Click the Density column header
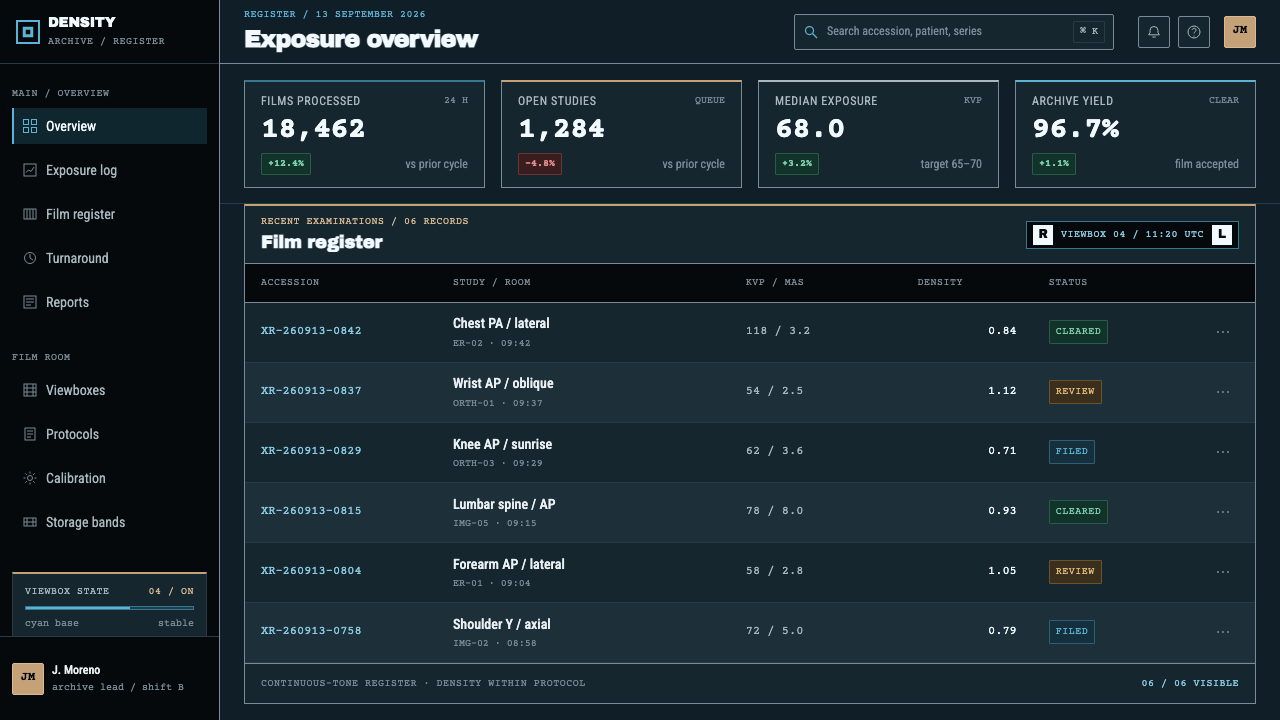This screenshot has height=720, width=1280. click(x=940, y=282)
